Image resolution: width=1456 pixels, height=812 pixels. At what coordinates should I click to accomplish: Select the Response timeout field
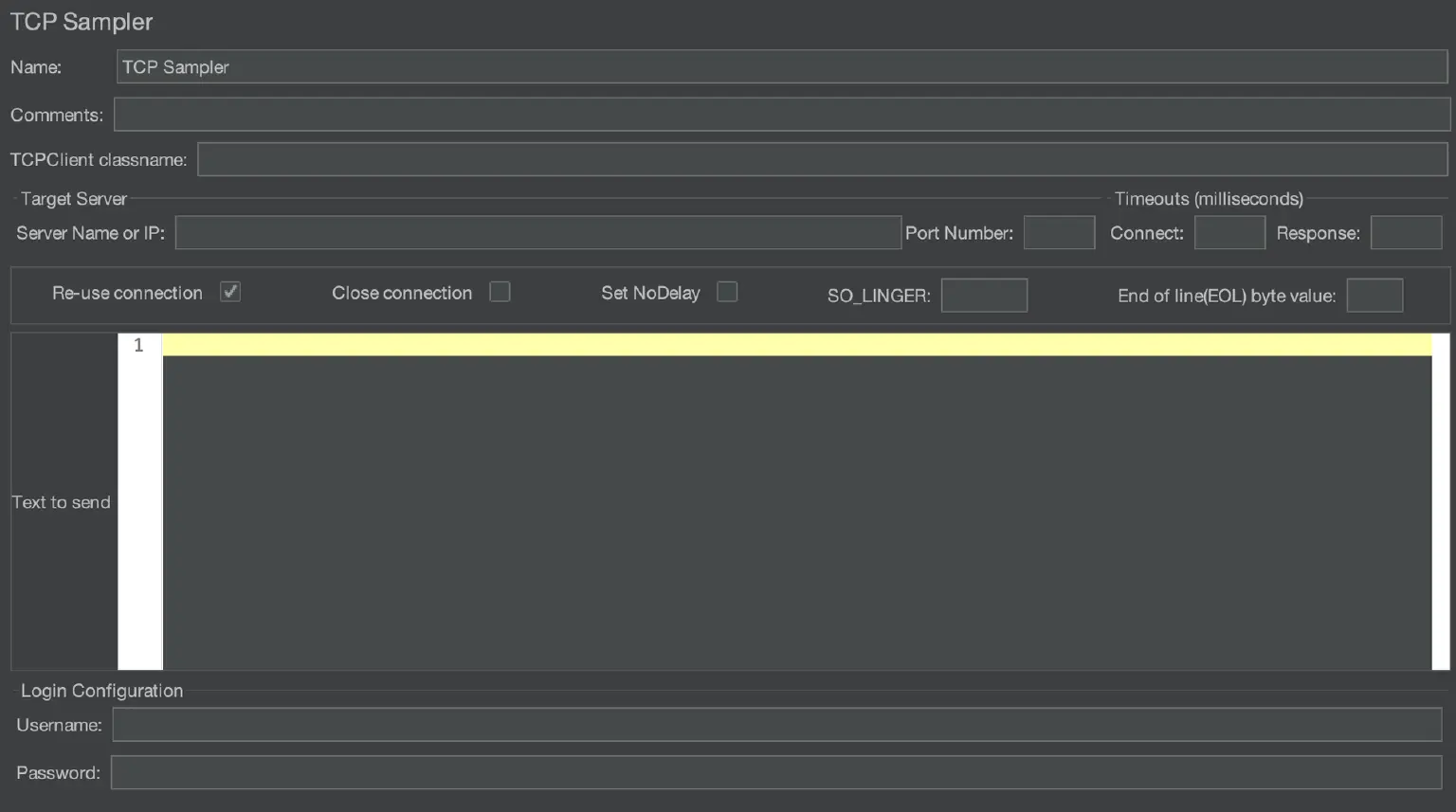pyautogui.click(x=1406, y=232)
